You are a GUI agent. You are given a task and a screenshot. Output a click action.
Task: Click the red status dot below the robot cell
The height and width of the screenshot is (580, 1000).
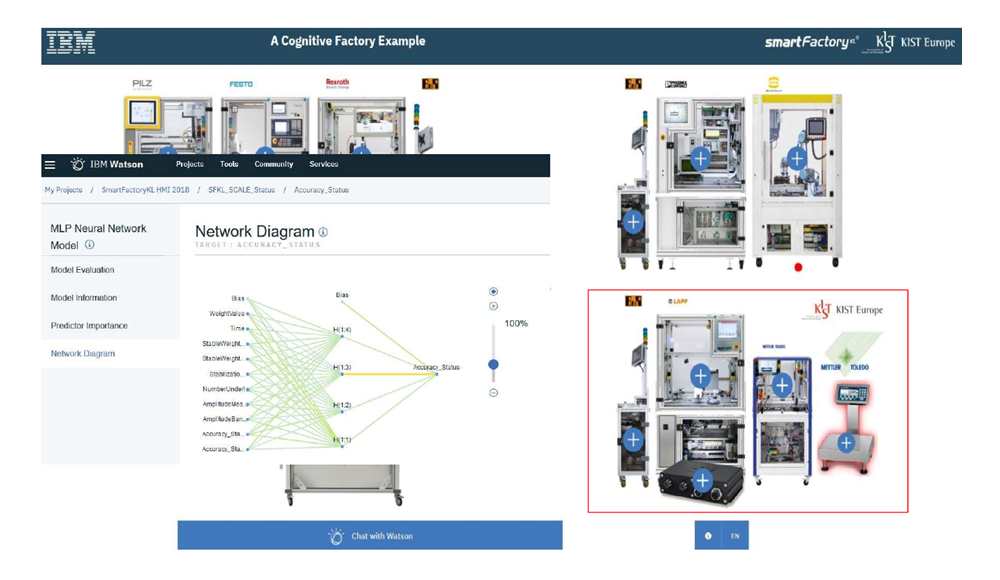[798, 267]
